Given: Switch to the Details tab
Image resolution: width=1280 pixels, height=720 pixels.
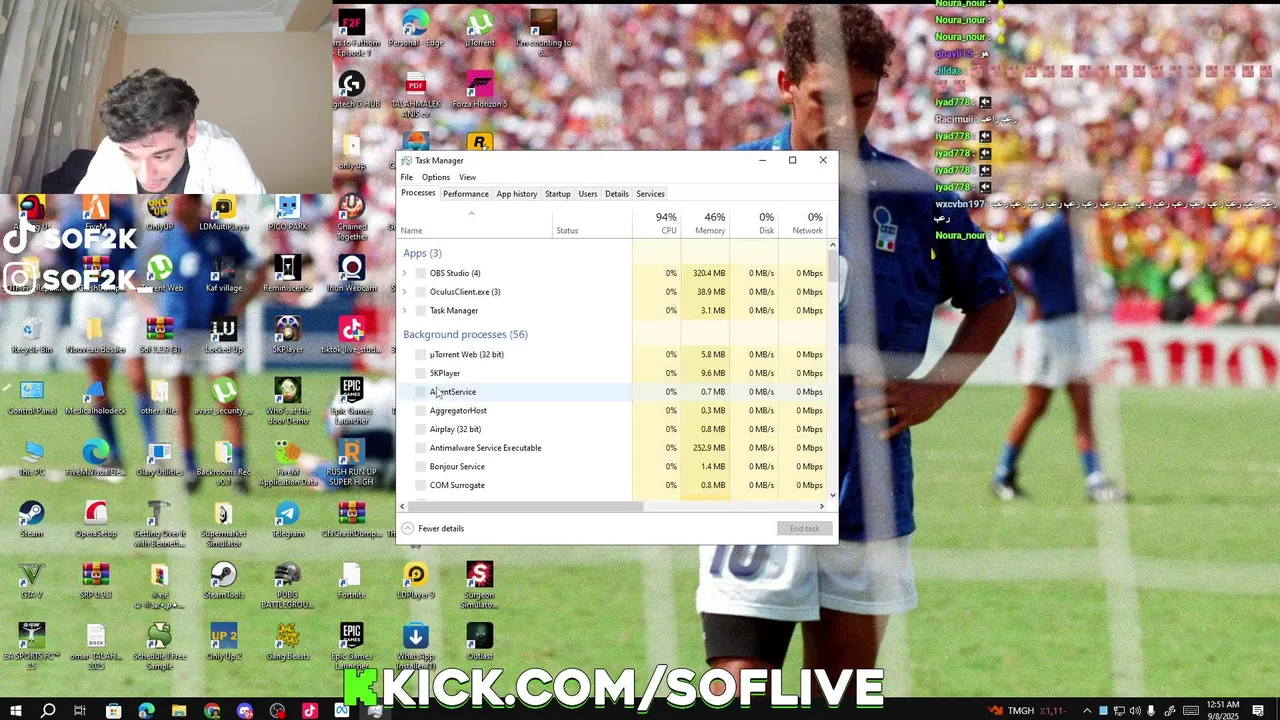Looking at the screenshot, I should (617, 194).
